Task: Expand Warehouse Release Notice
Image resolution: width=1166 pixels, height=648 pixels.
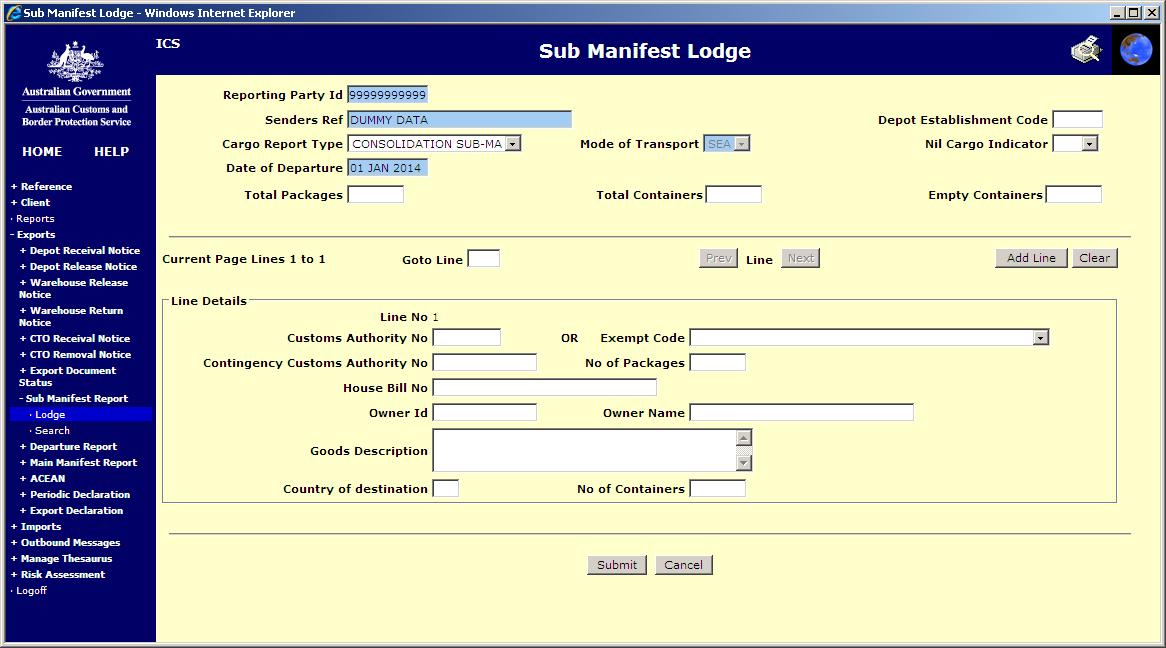Action: [74, 289]
